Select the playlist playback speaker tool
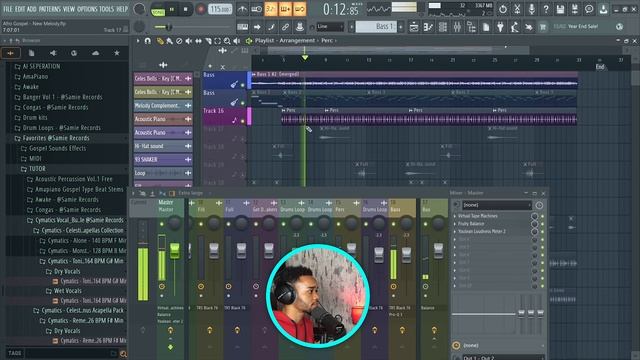The height and width of the screenshot is (360, 640). (x=237, y=41)
